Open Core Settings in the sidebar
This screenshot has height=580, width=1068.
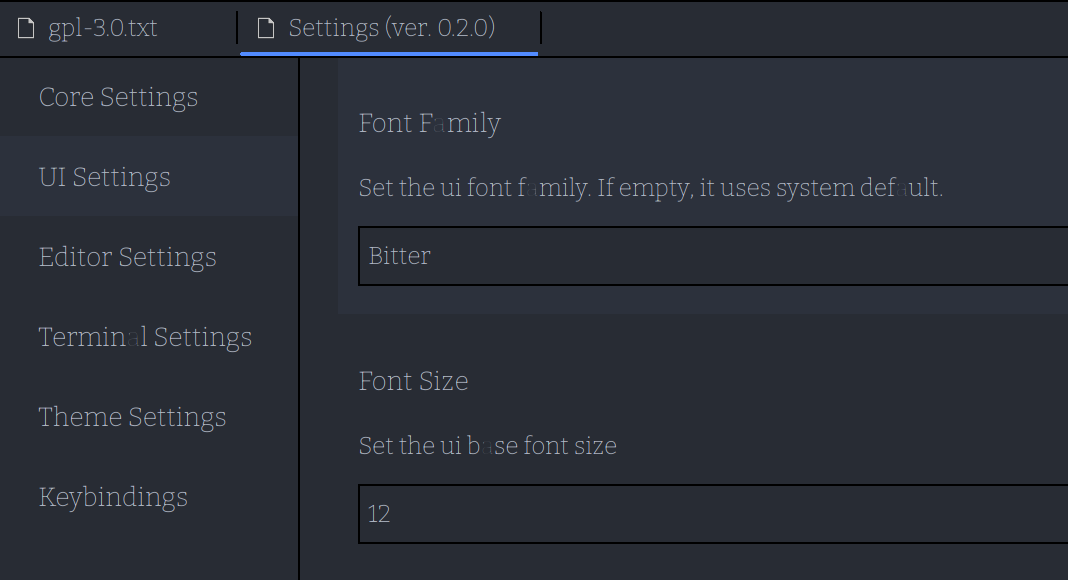(118, 97)
